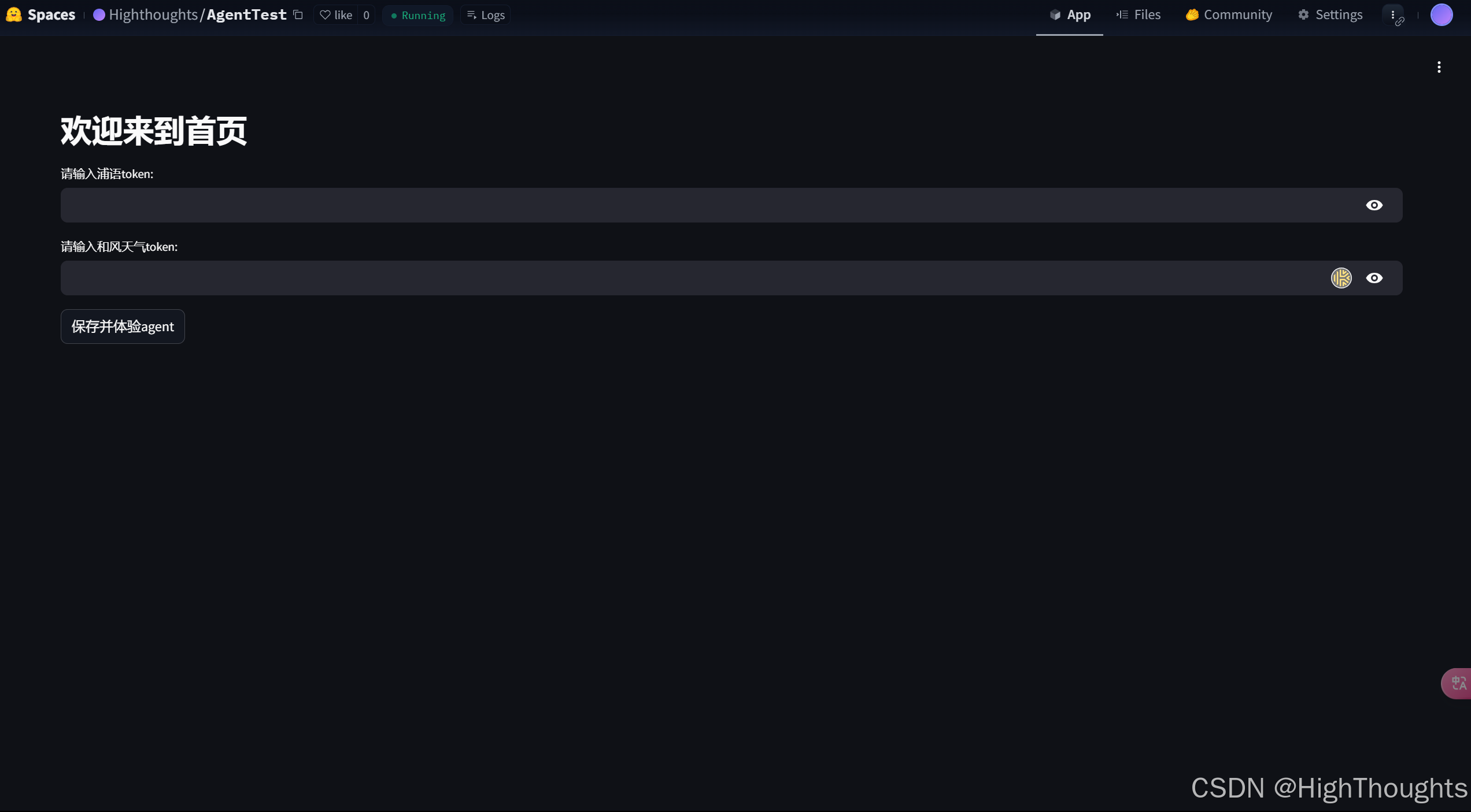Click the Highthoughts profile link

(x=153, y=15)
